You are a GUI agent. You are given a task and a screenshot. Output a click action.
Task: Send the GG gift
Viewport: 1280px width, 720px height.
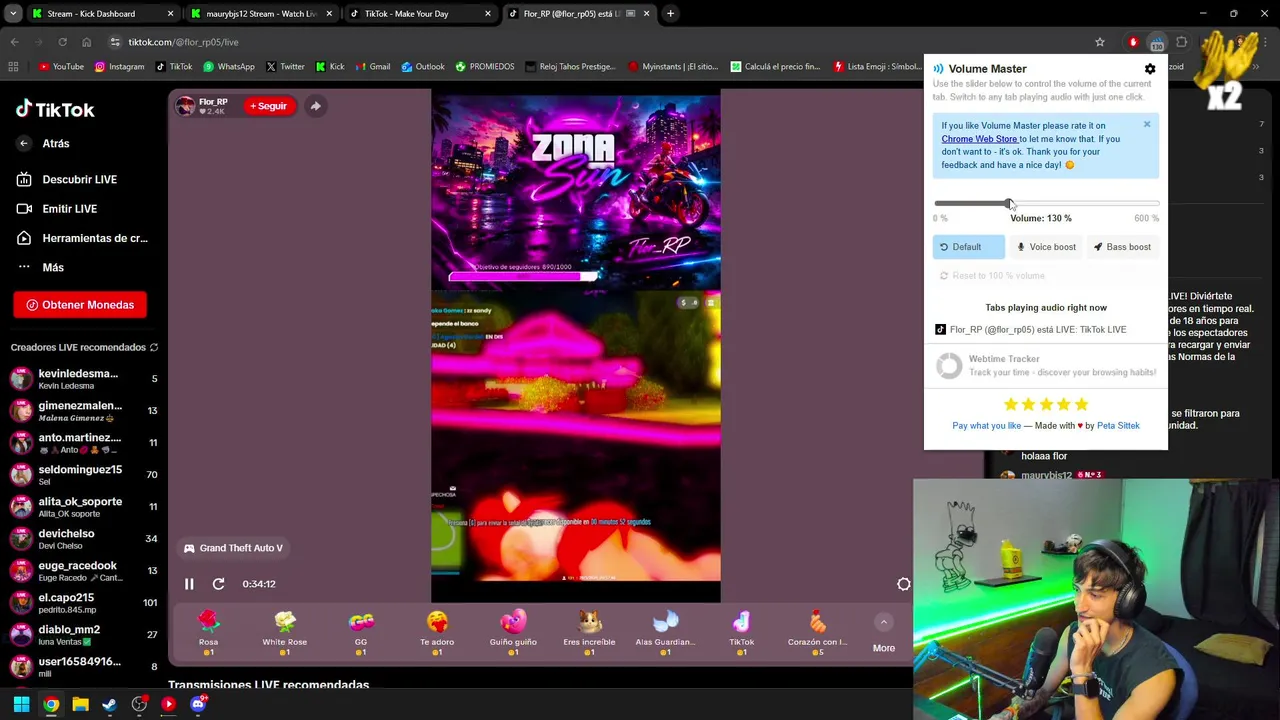pyautogui.click(x=361, y=634)
